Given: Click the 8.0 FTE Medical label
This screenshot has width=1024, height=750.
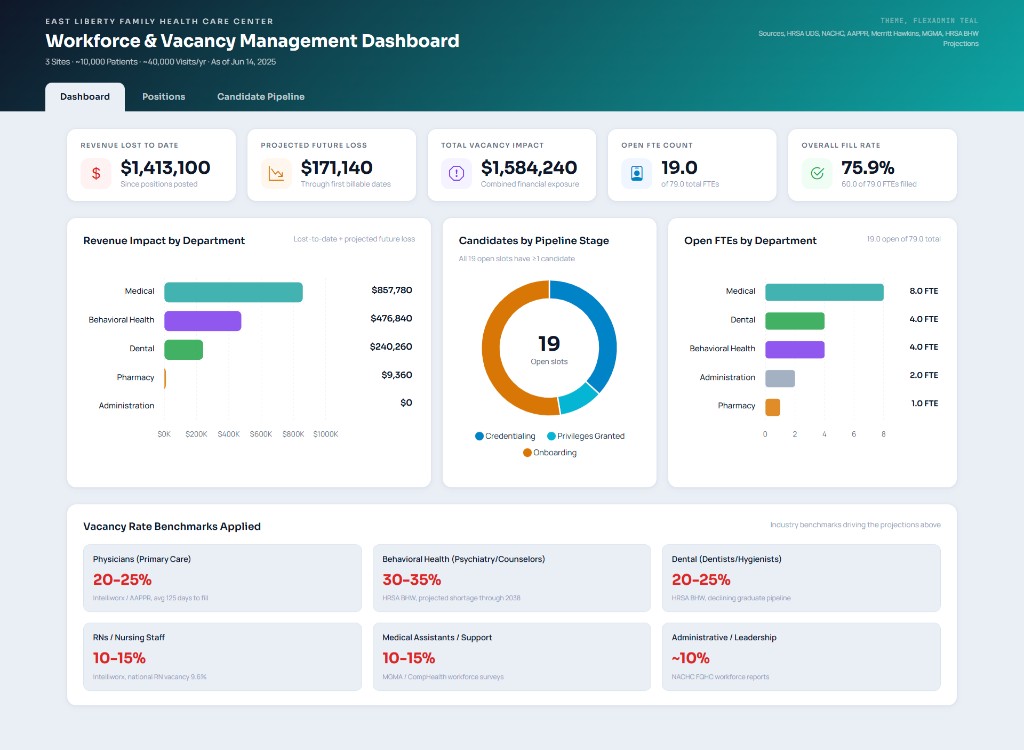Looking at the screenshot, I should (924, 291).
